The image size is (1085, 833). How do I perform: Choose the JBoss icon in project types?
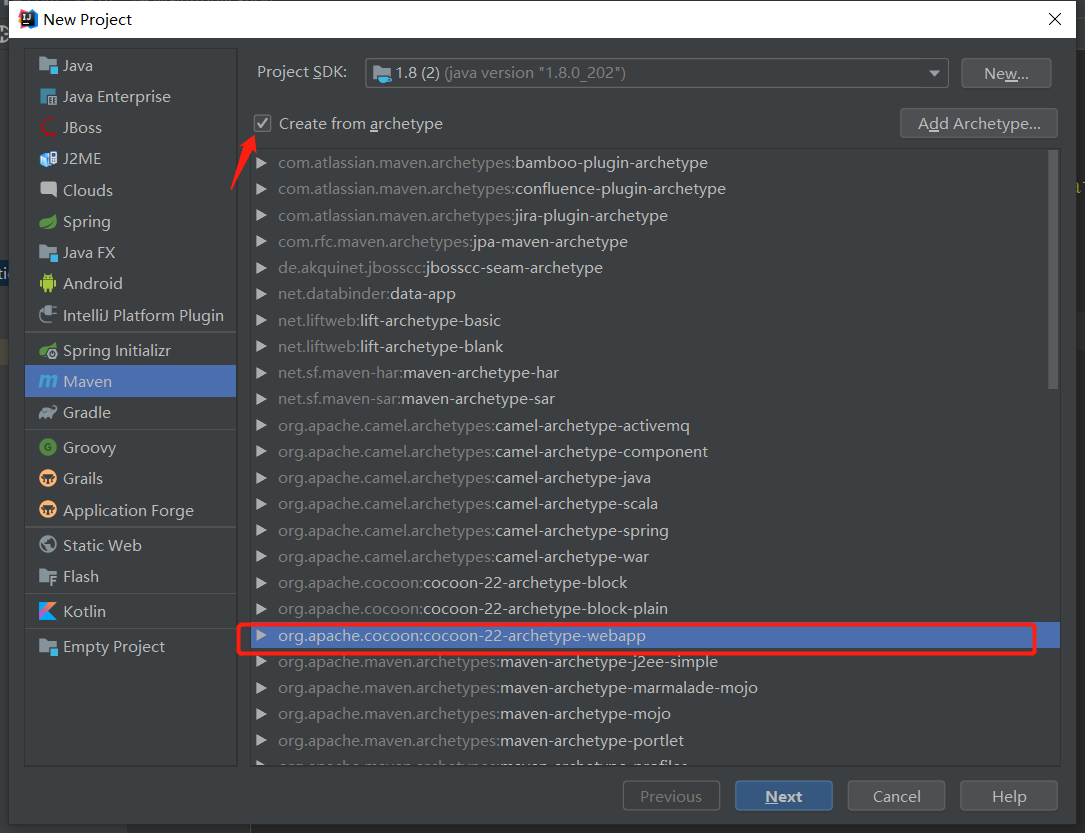[x=48, y=128]
